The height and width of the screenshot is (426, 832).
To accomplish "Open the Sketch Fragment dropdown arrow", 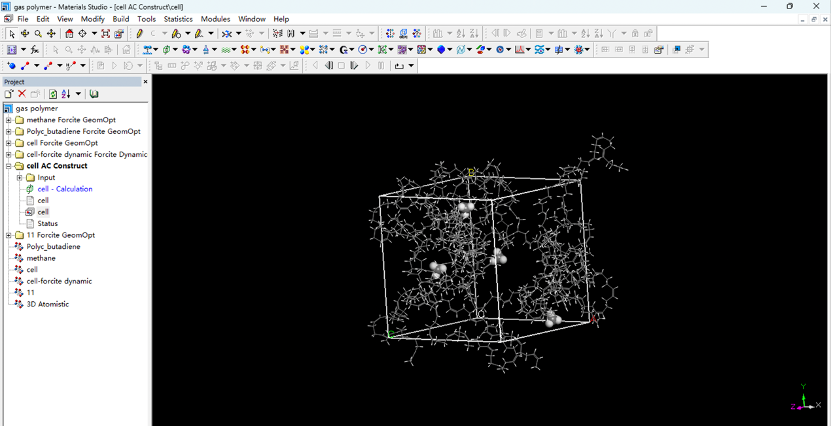I will point(187,33).
